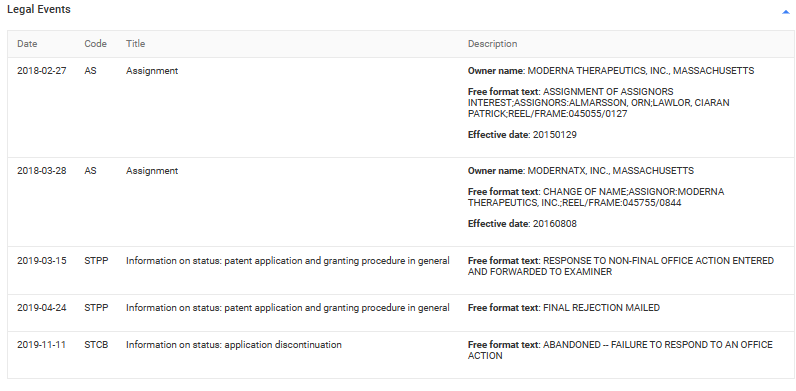The image size is (796, 391).
Task: Click the CHANGE OF NAME free format text
Action: 596,198
